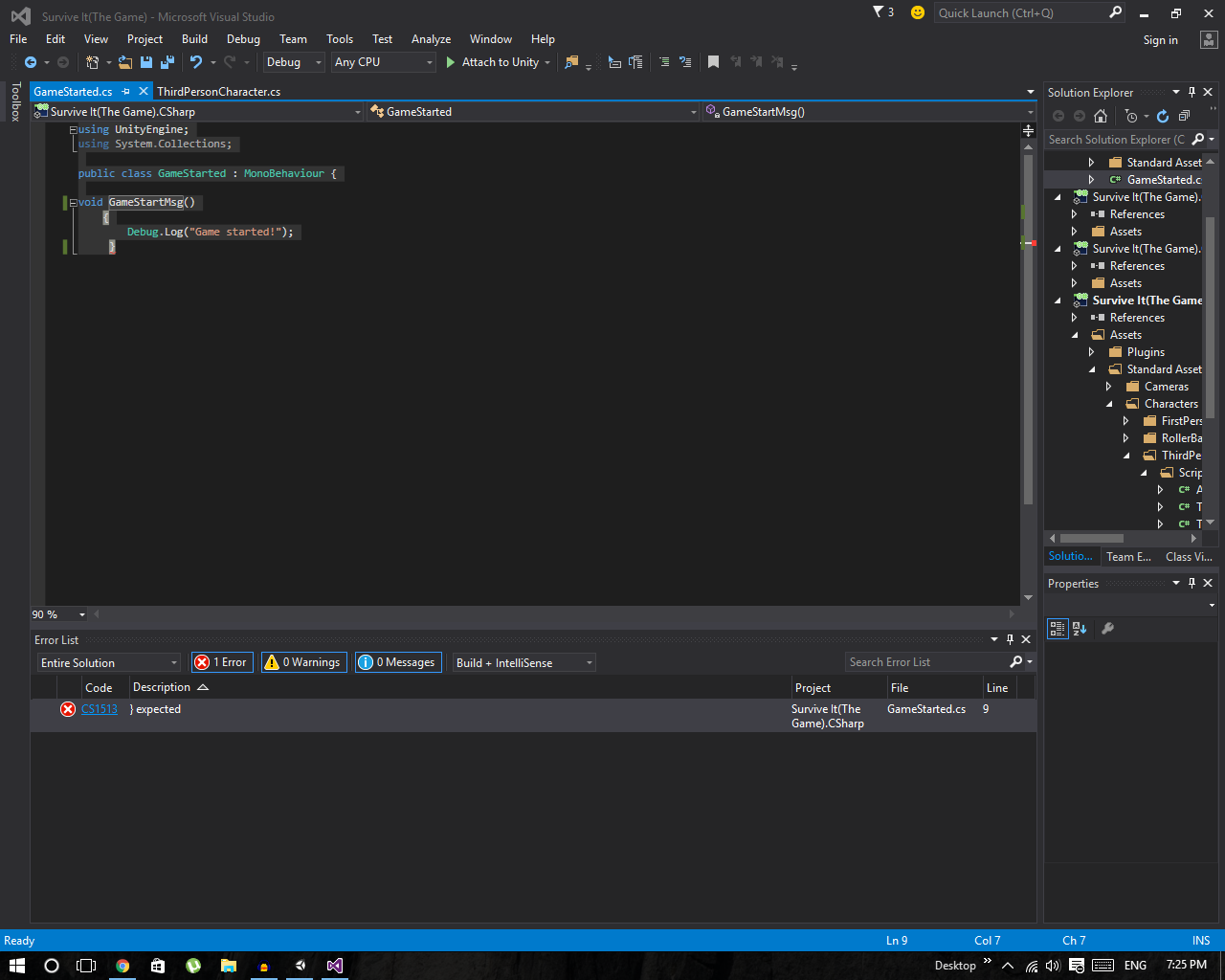1225x980 pixels.
Task: Toggle the 1 Error filter
Action: coord(222,662)
